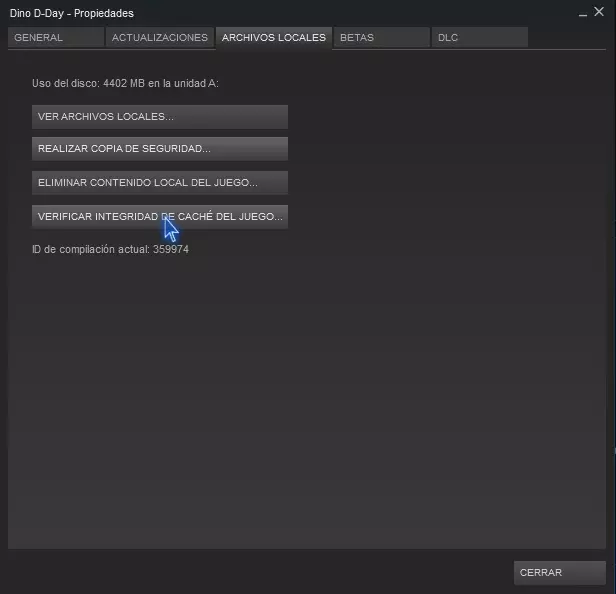Click the CERRAR button
The width and height of the screenshot is (616, 594).
coord(559,572)
